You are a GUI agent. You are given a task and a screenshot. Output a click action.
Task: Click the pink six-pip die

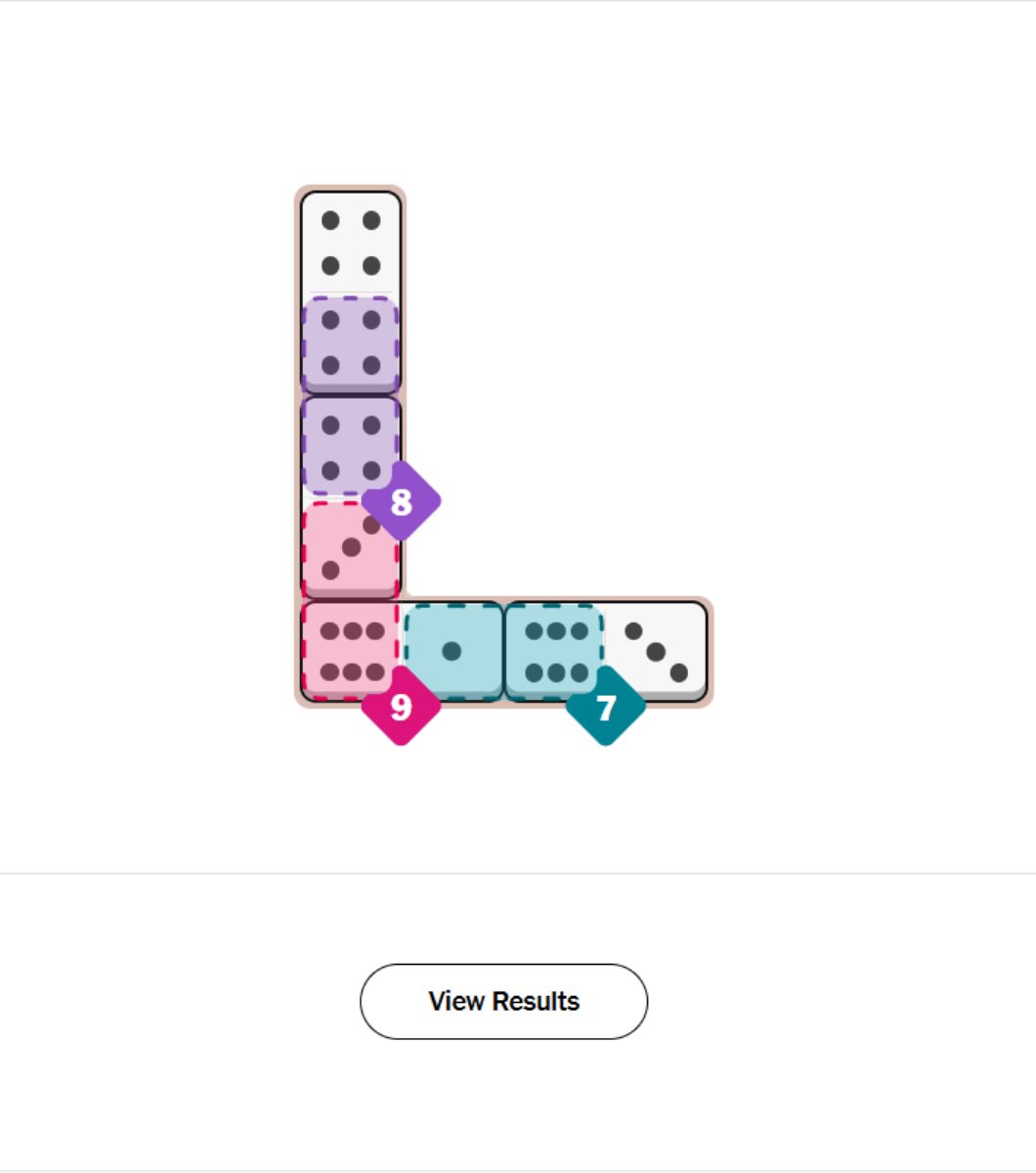351,651
